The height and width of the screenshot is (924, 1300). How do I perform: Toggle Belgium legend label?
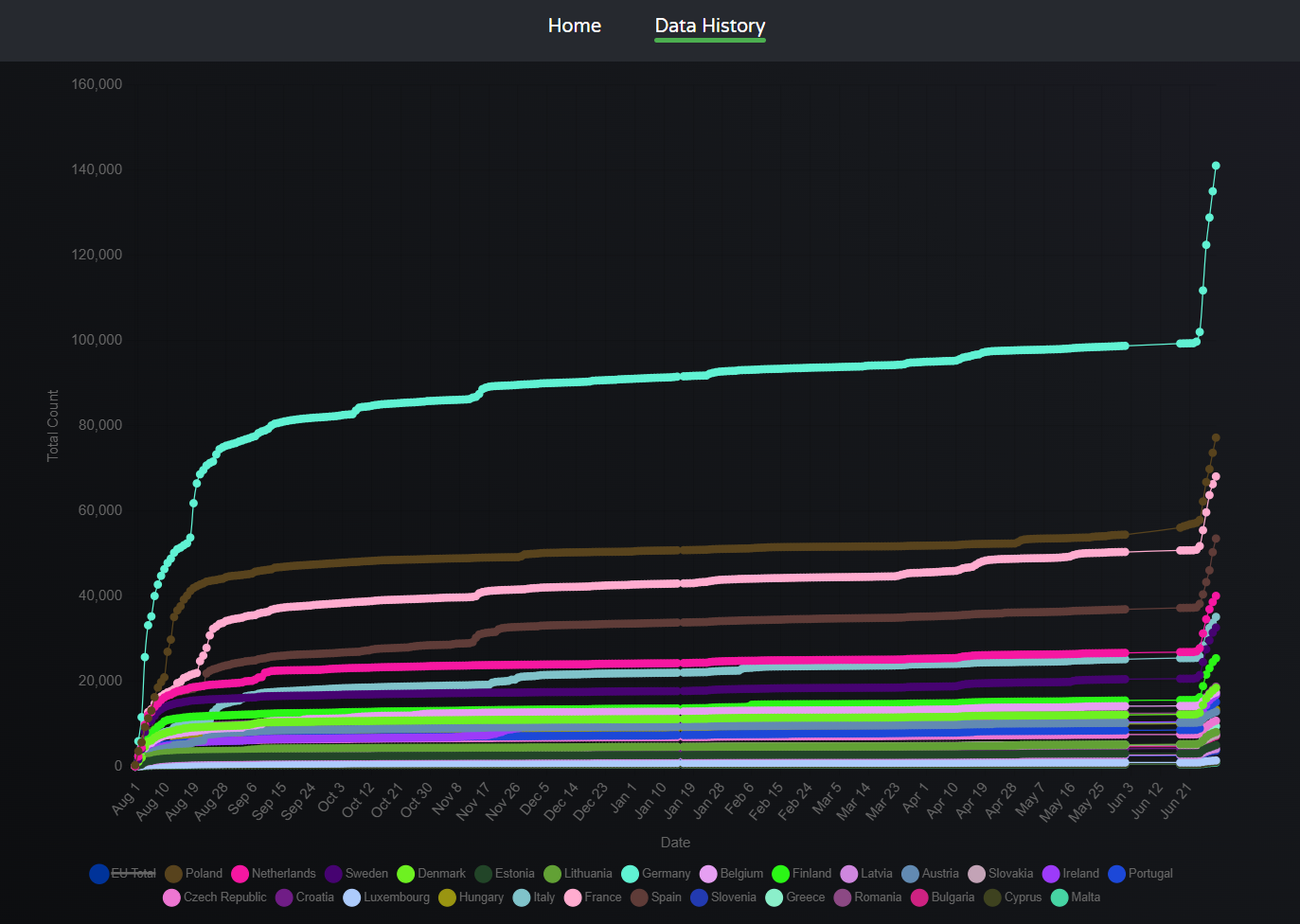[741, 873]
